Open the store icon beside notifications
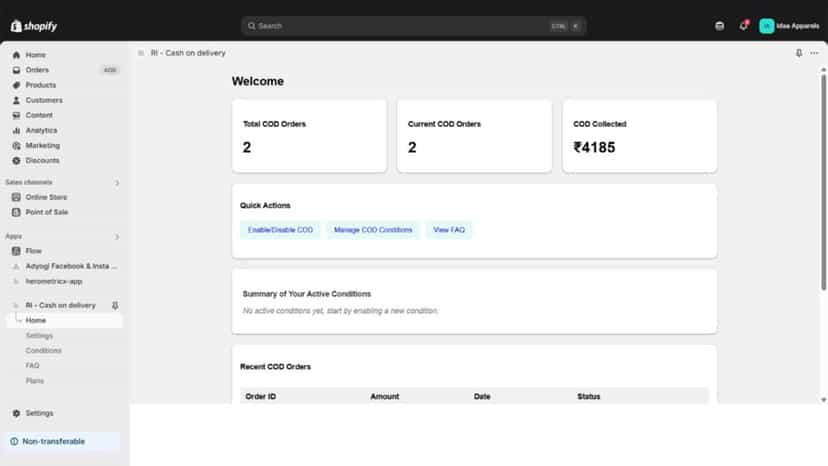Screen dimensions: 828x466 pos(719,26)
